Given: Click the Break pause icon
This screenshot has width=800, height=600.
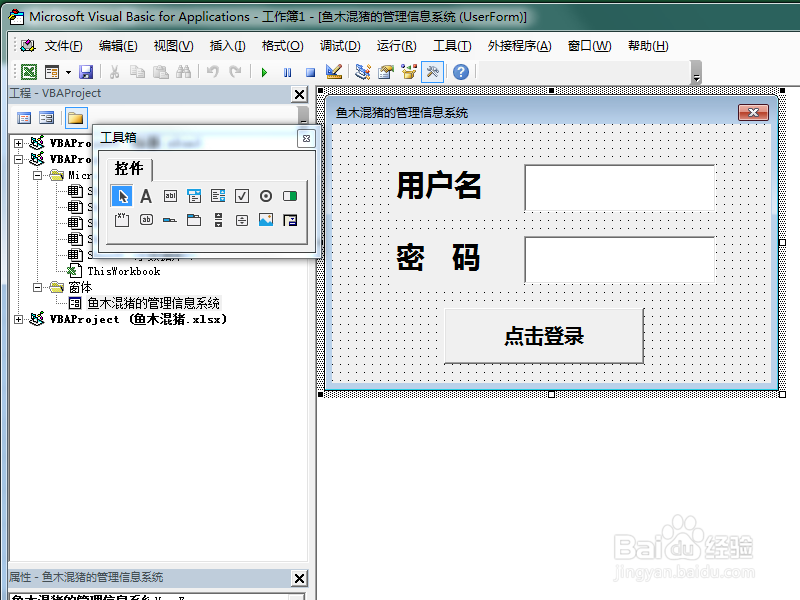Looking at the screenshot, I should click(287, 72).
